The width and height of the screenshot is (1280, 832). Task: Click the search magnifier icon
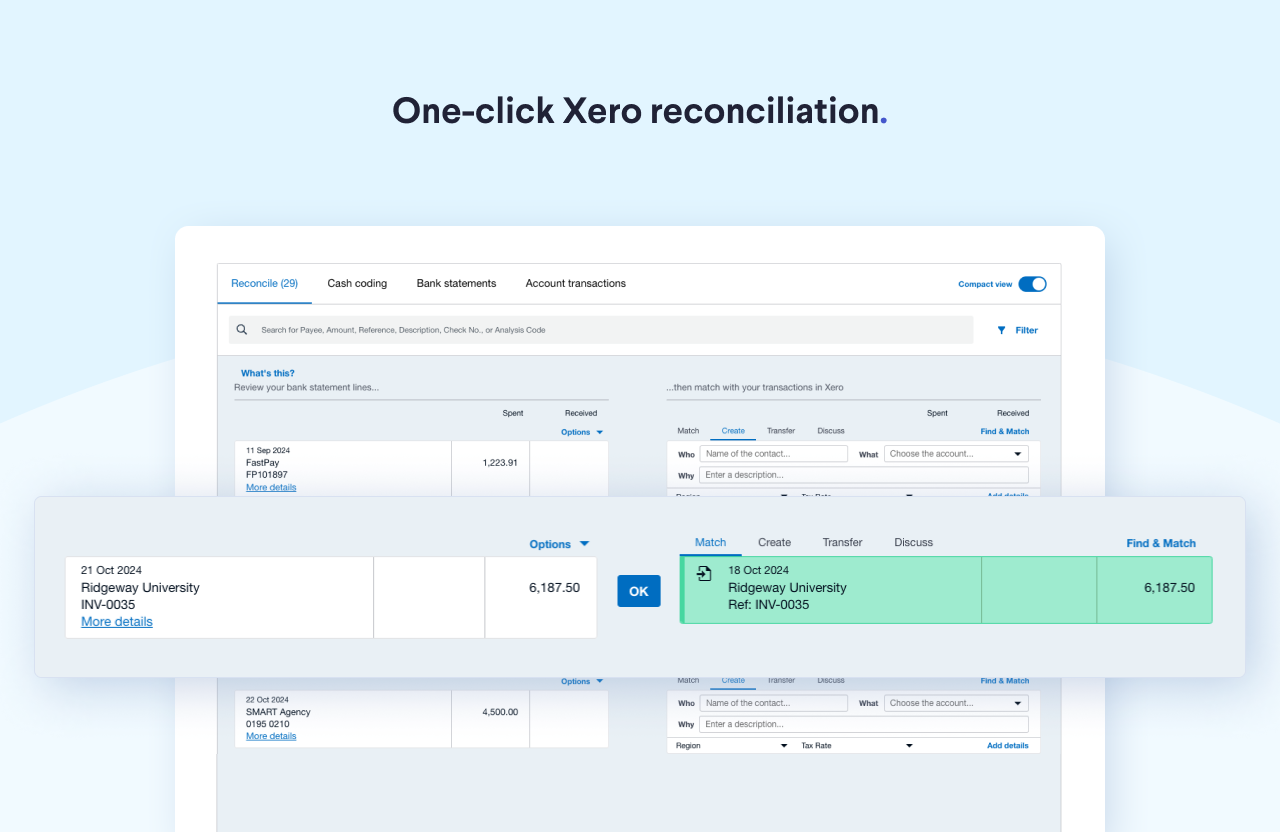coord(241,329)
